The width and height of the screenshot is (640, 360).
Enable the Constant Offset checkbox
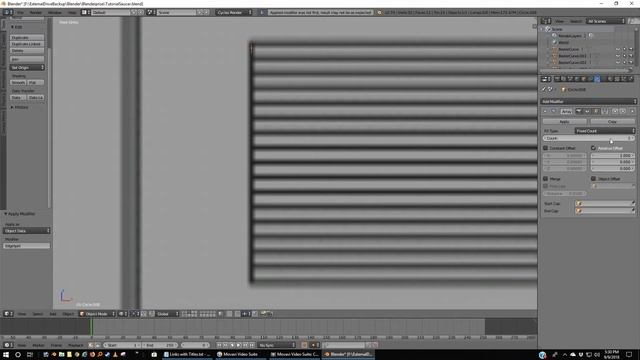pyautogui.click(x=545, y=148)
